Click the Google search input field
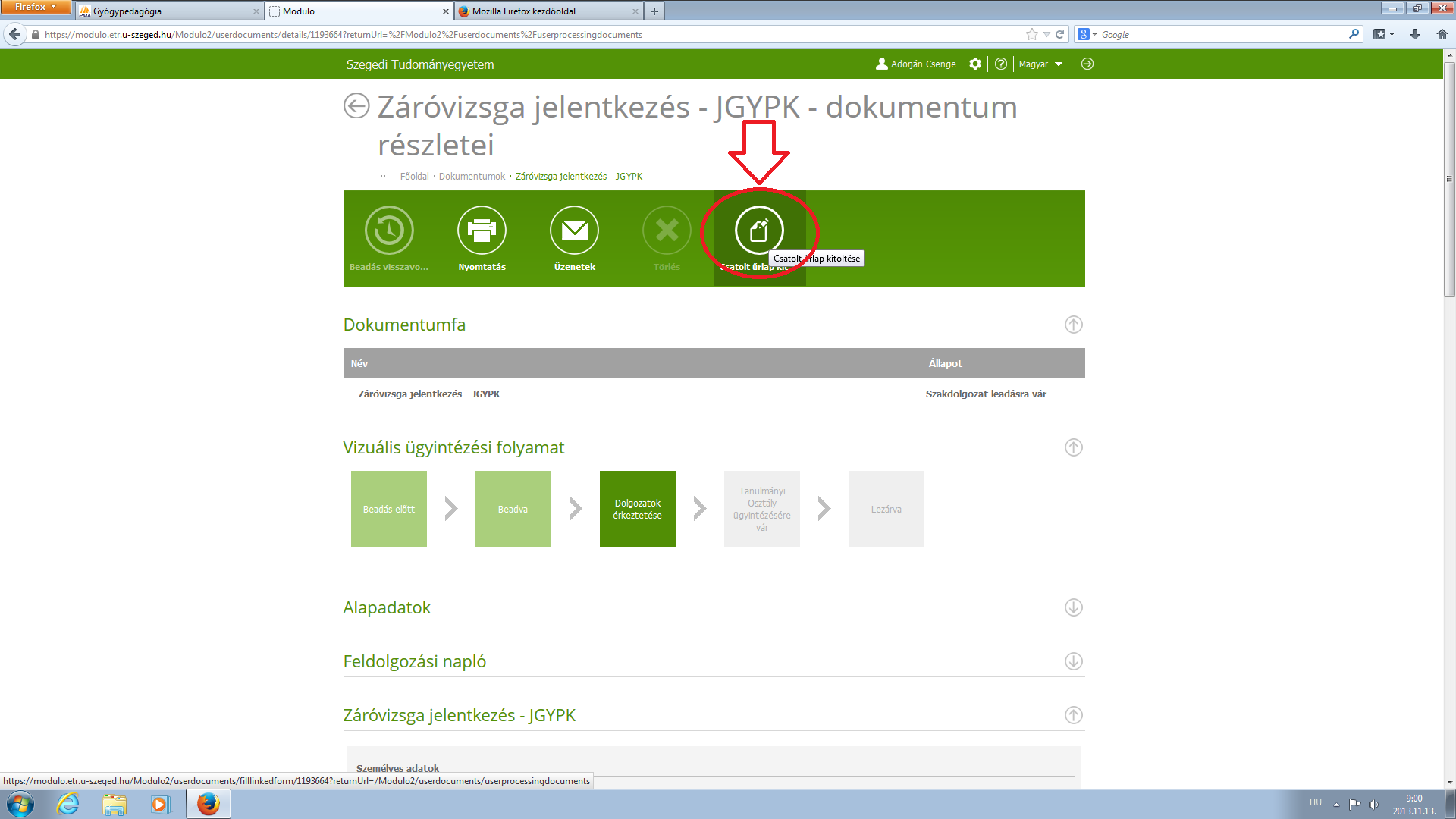The image size is (1456, 819). [1221, 35]
